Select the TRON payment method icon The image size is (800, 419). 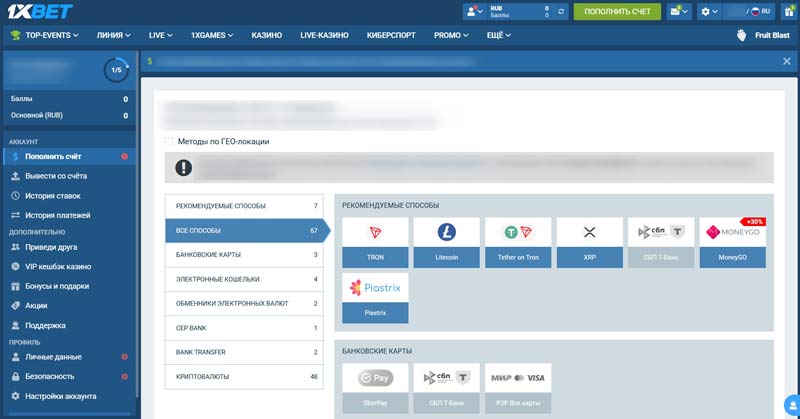pyautogui.click(x=375, y=242)
